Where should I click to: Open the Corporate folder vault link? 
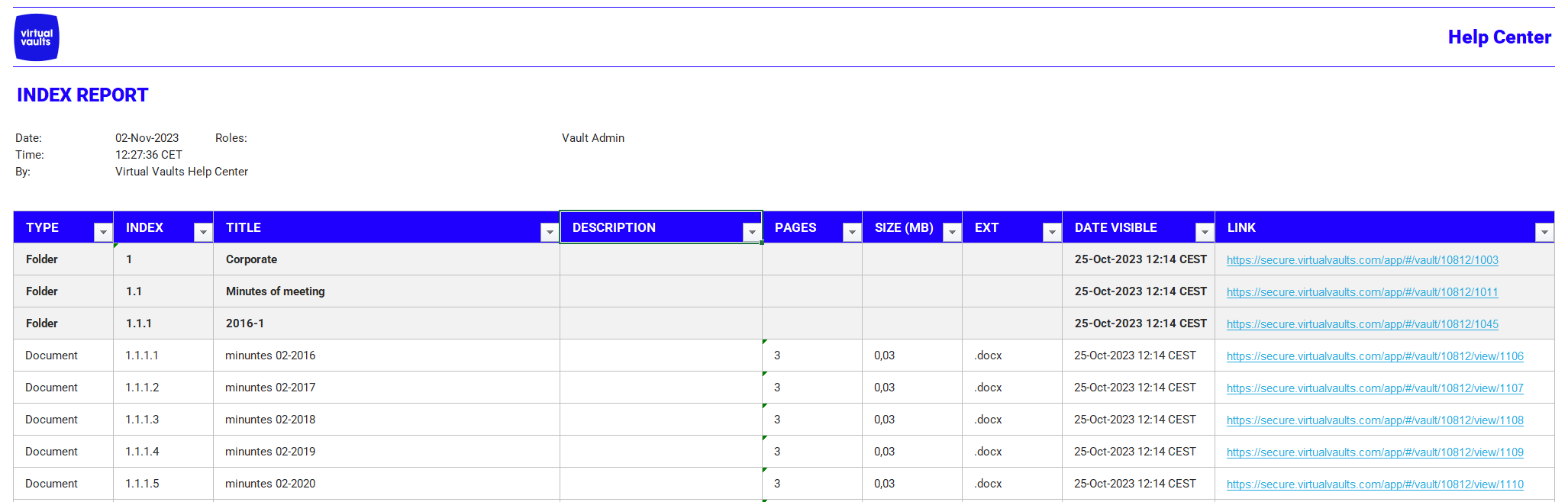click(x=1362, y=260)
